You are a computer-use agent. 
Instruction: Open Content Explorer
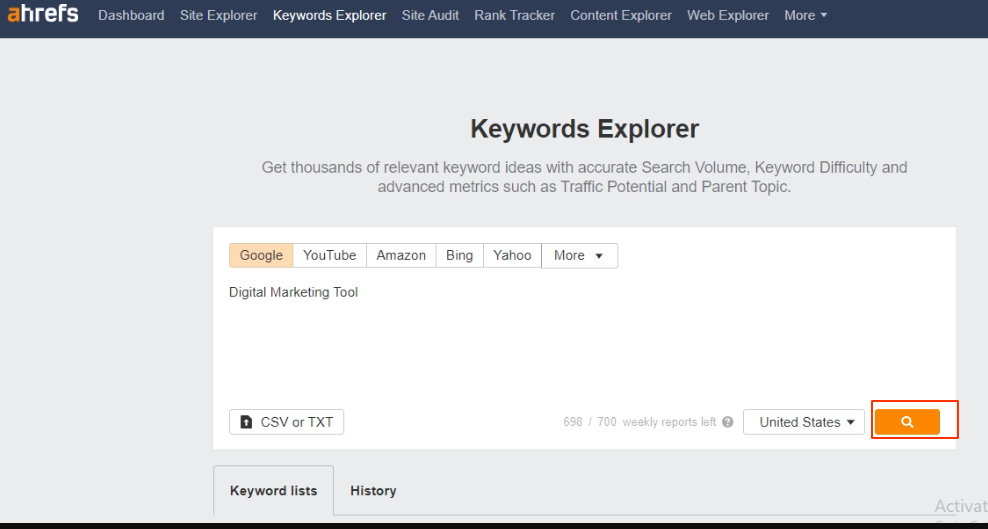click(621, 15)
